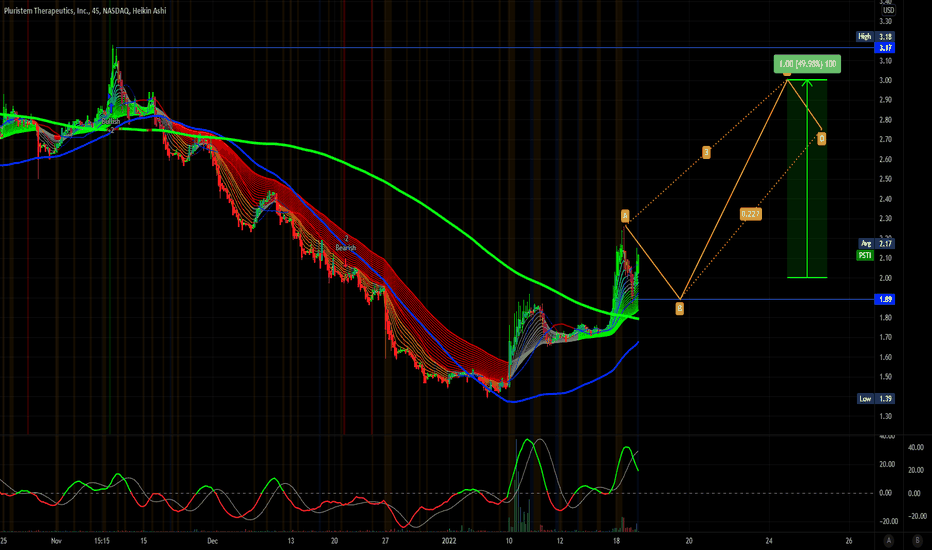Click the green PSTI symbol tag
The height and width of the screenshot is (550, 932).
point(865,255)
